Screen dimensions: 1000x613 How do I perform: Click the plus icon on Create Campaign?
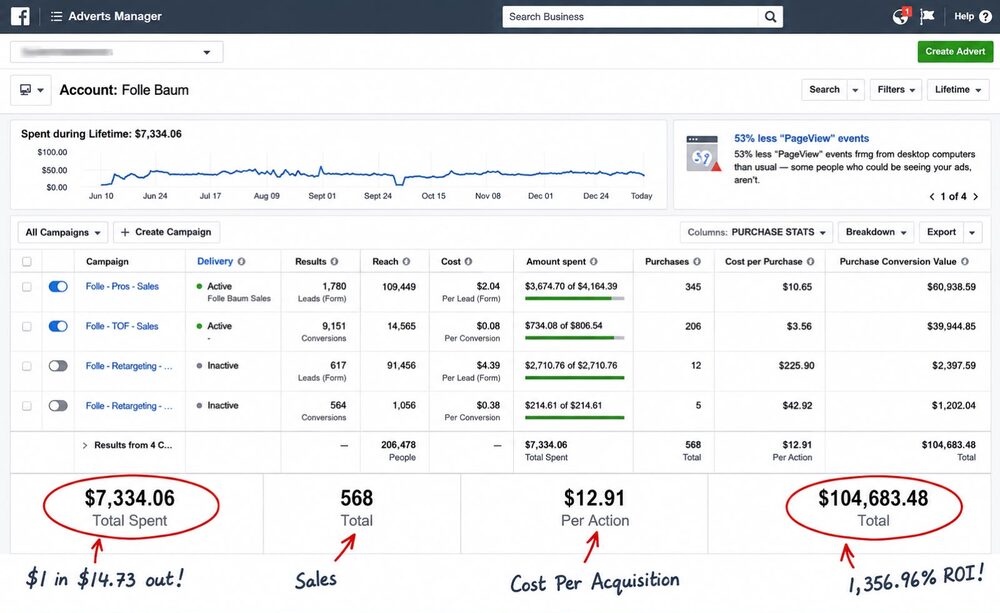(x=125, y=232)
